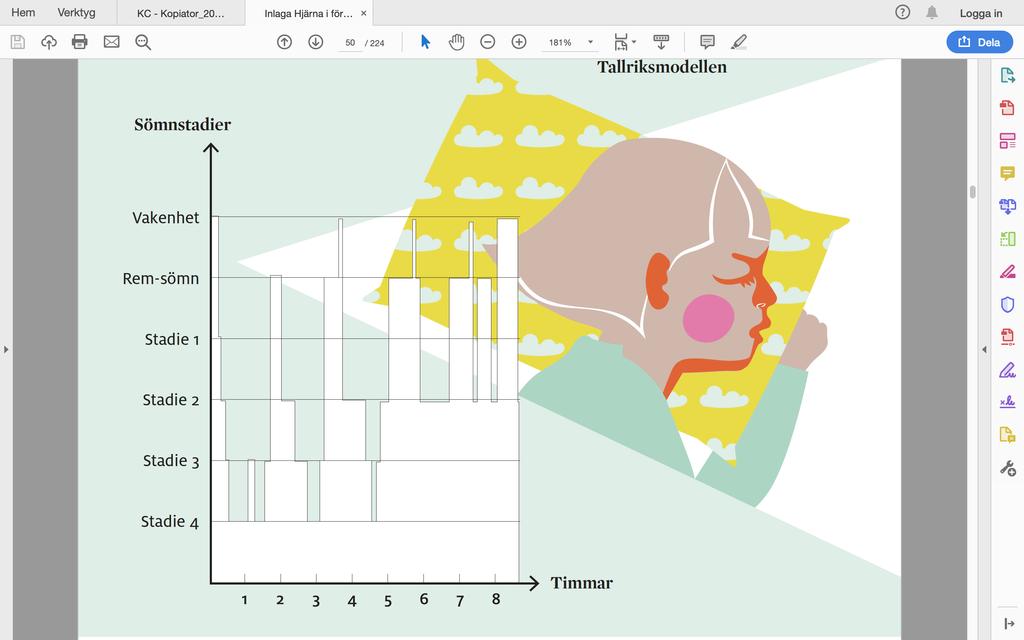Open pink Redact pen tool in sidebar

pyautogui.click(x=1008, y=272)
